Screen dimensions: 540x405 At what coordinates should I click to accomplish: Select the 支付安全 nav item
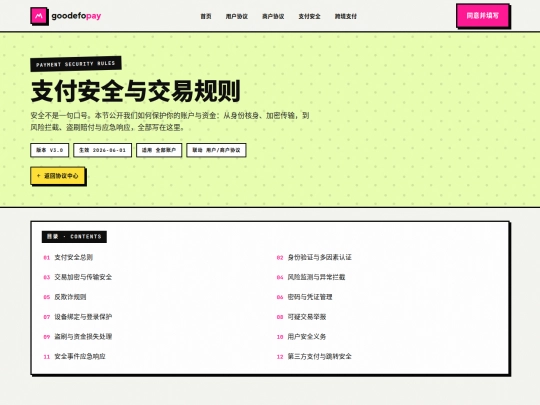(x=309, y=16)
